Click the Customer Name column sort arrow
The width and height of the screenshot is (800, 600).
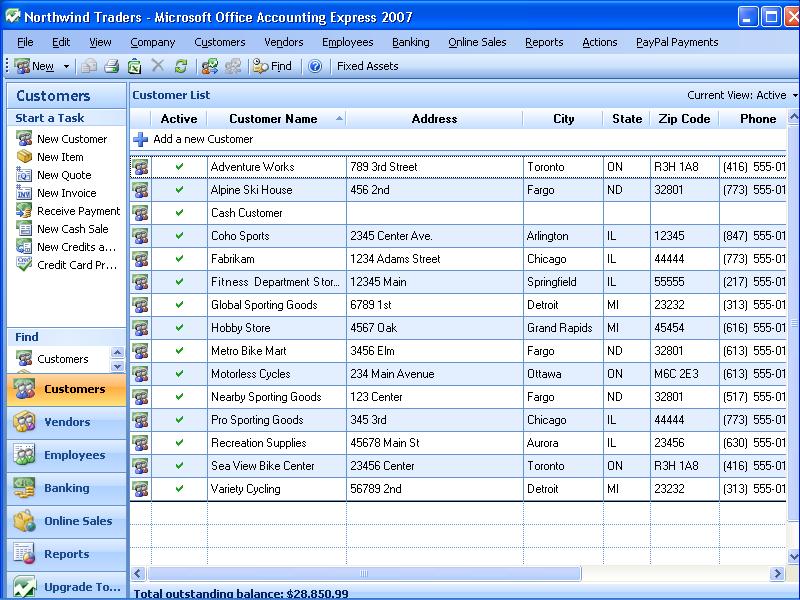[339, 118]
